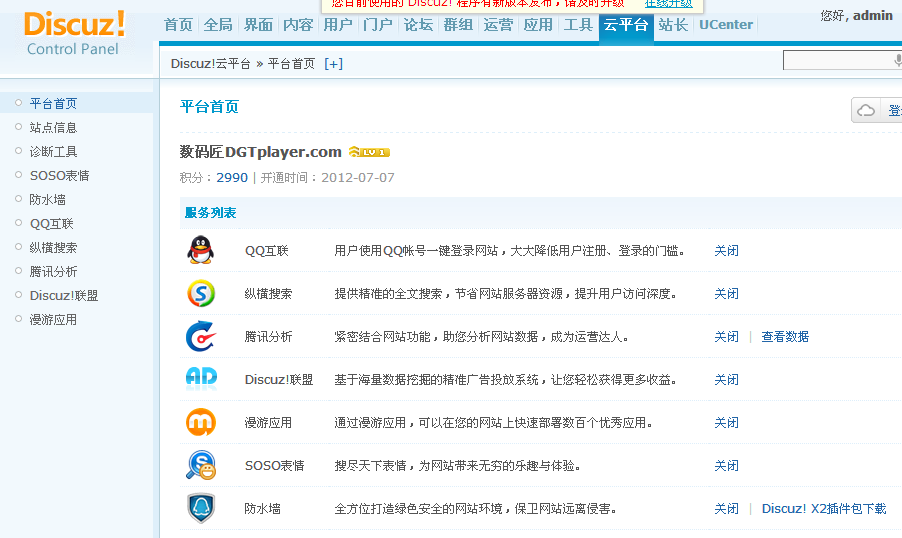Click the 服务列表 section header
The width and height of the screenshot is (902, 538).
click(x=211, y=212)
